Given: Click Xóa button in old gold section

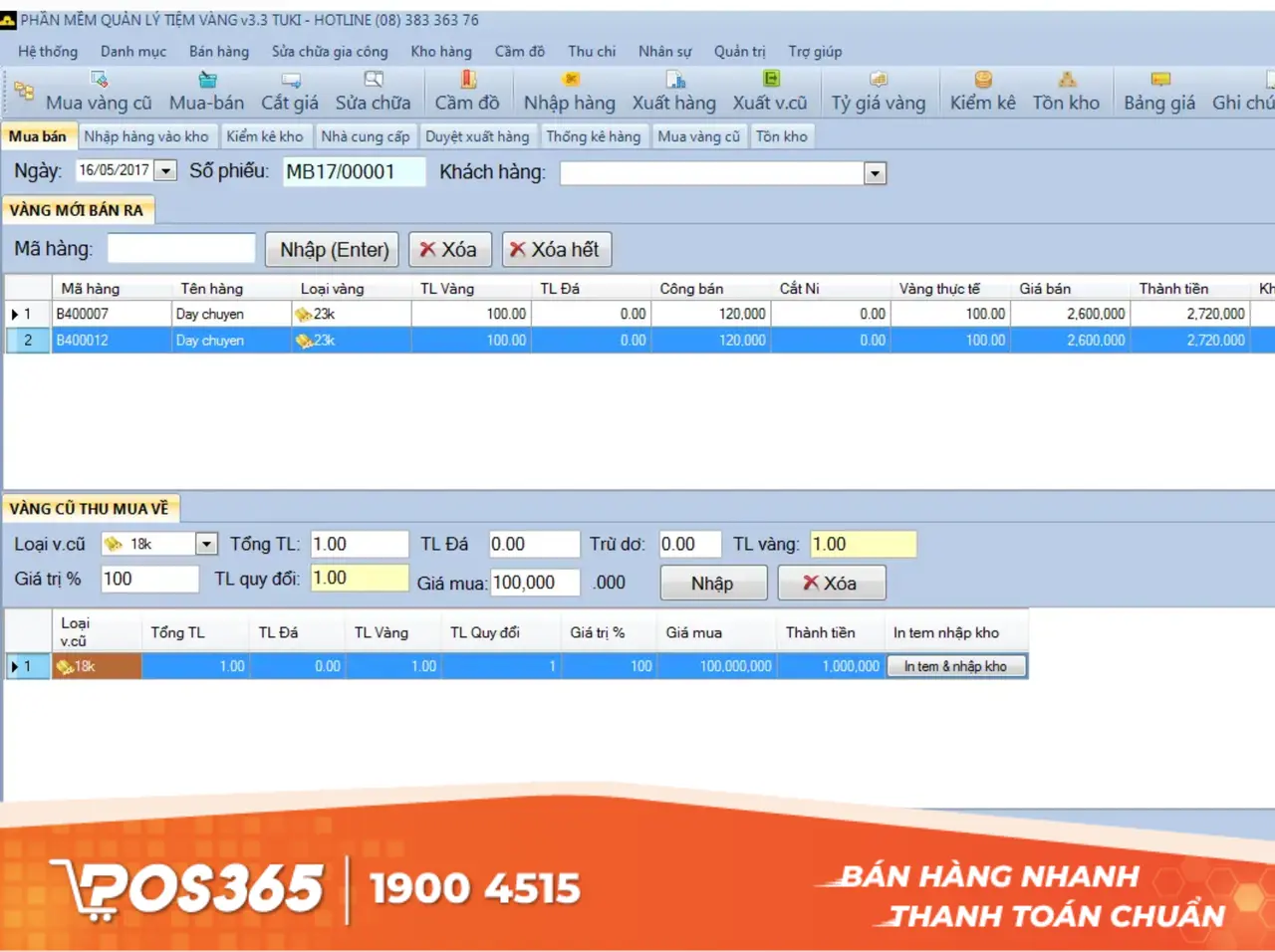Looking at the screenshot, I should 831,584.
